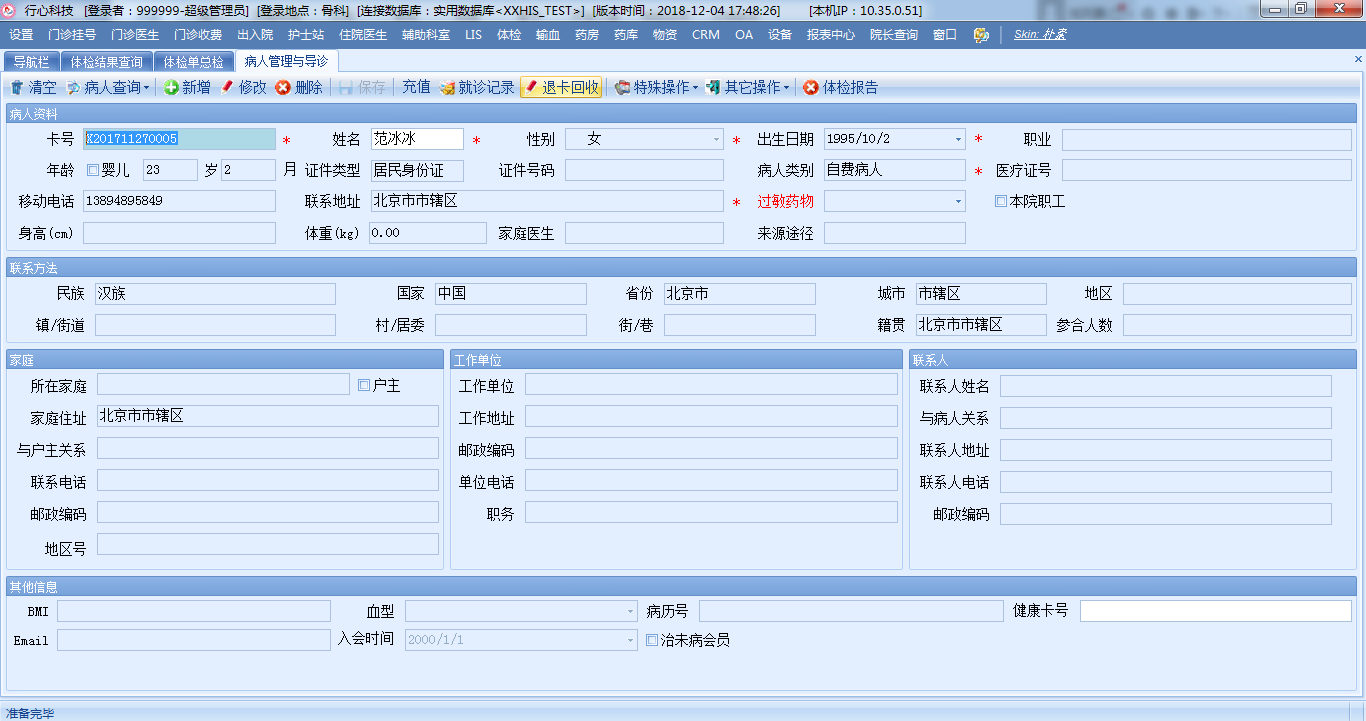This screenshot has height=721, width=1366.
Task: Click the skin icon beside 窗口 menu
Action: click(981, 34)
